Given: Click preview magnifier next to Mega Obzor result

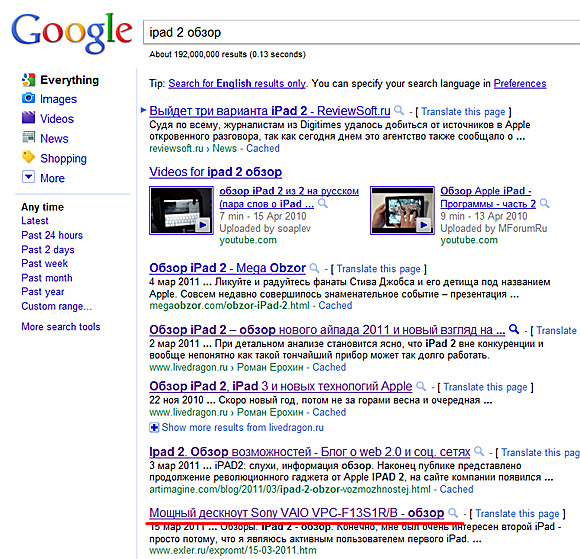Looking at the screenshot, I should [x=314, y=267].
